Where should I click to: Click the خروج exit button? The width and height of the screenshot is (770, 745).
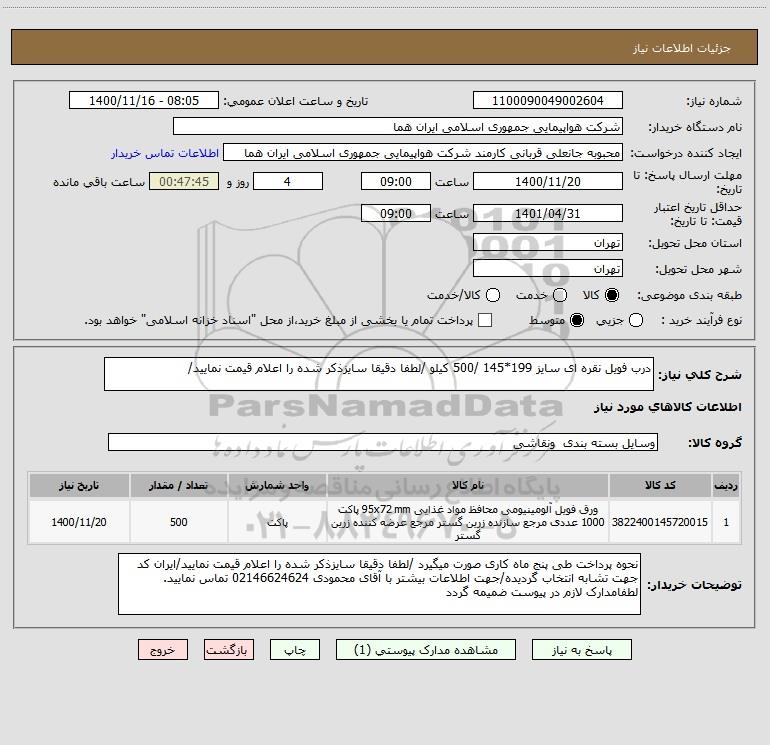click(x=163, y=650)
